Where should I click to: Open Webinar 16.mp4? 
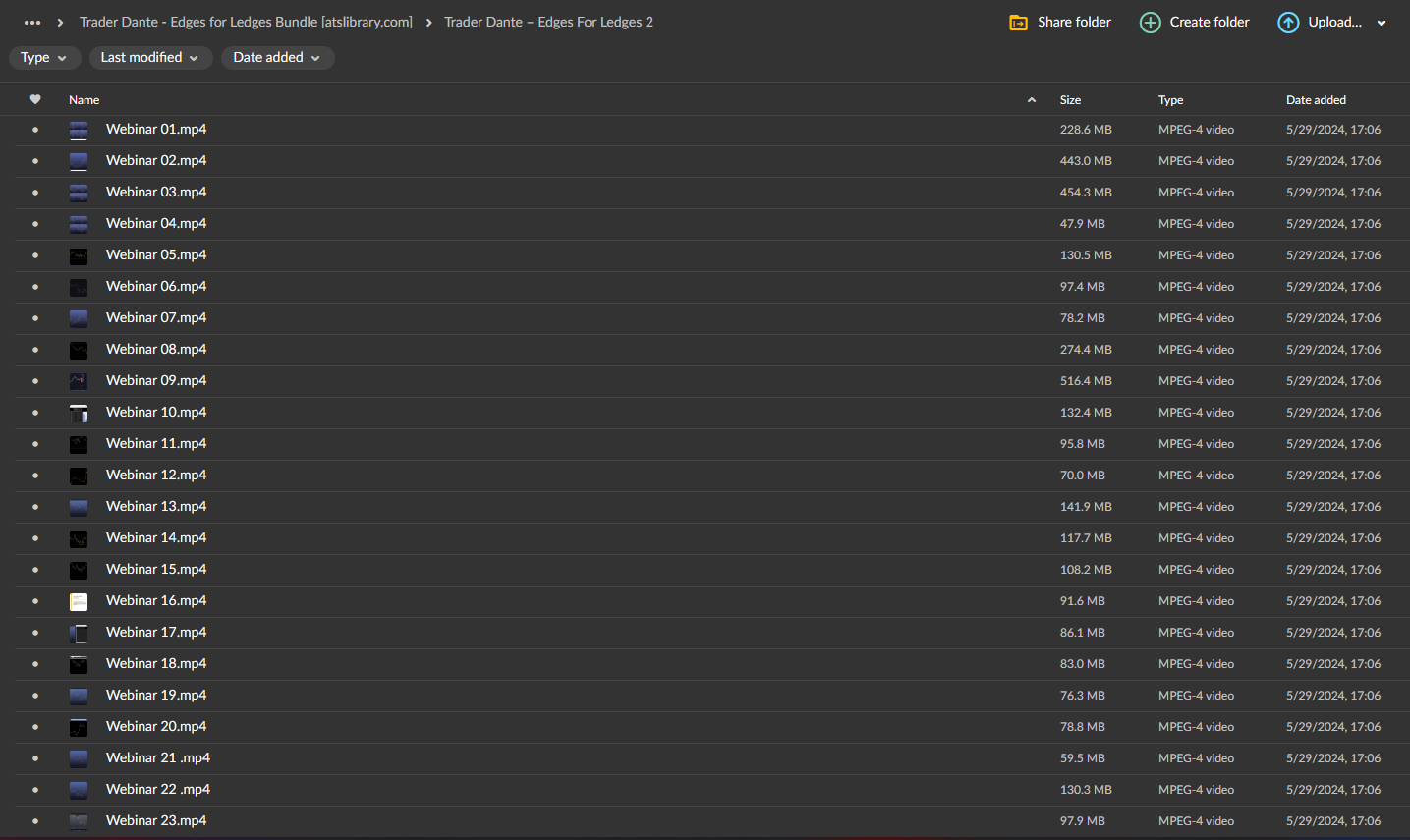tap(155, 600)
